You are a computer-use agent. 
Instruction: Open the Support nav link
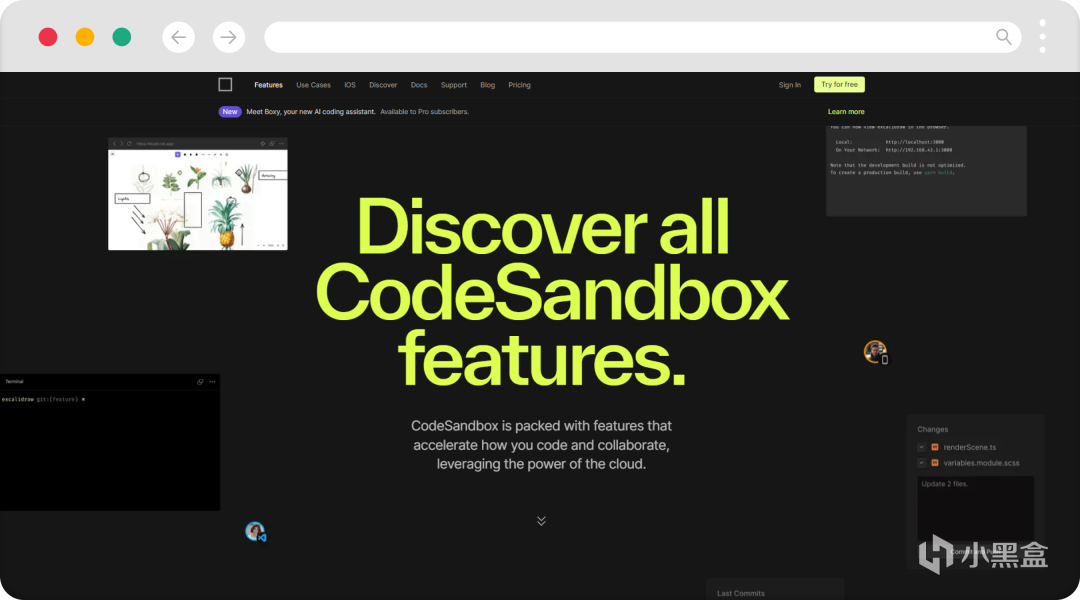(454, 85)
